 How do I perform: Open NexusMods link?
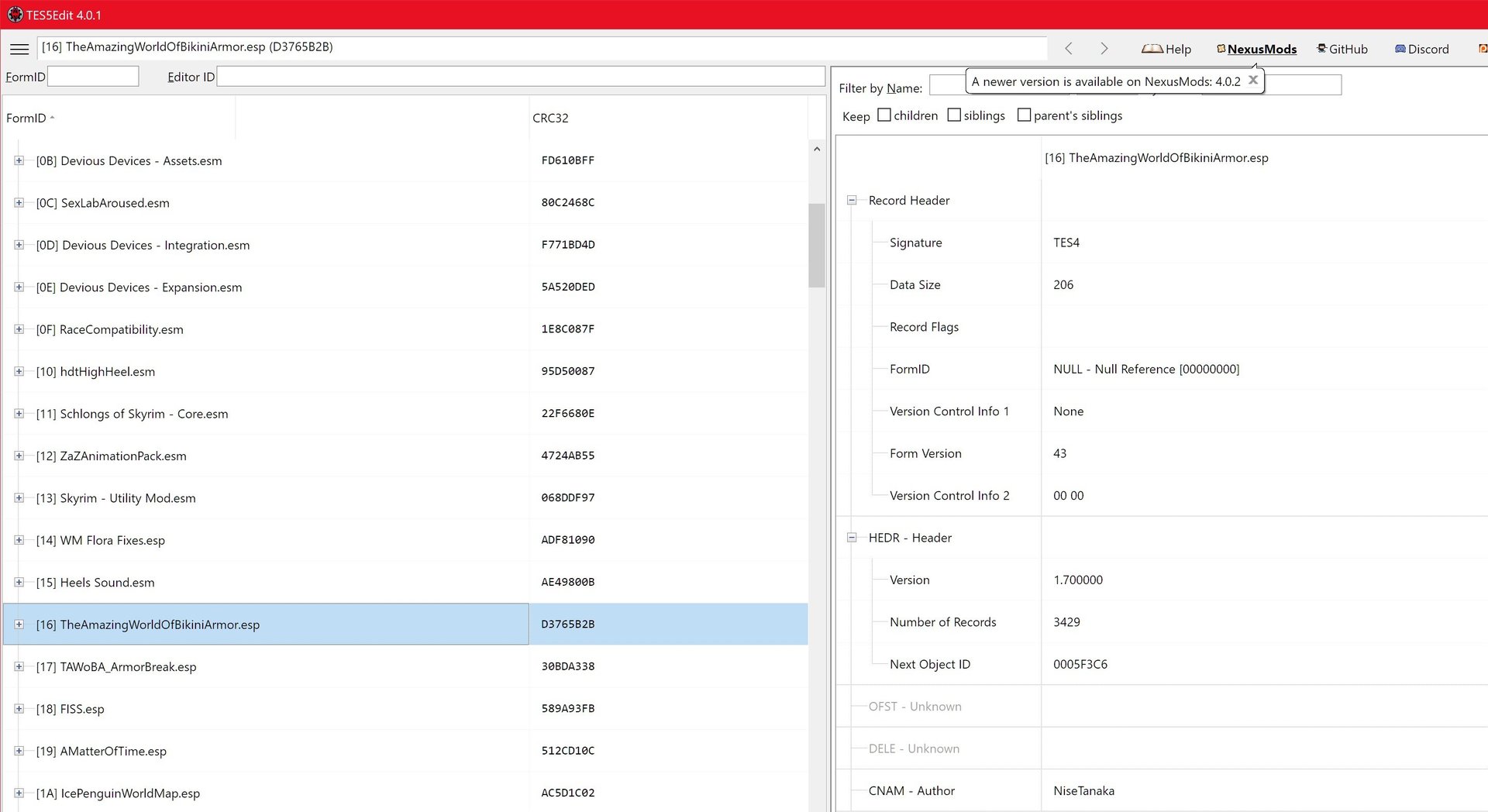click(x=1256, y=49)
